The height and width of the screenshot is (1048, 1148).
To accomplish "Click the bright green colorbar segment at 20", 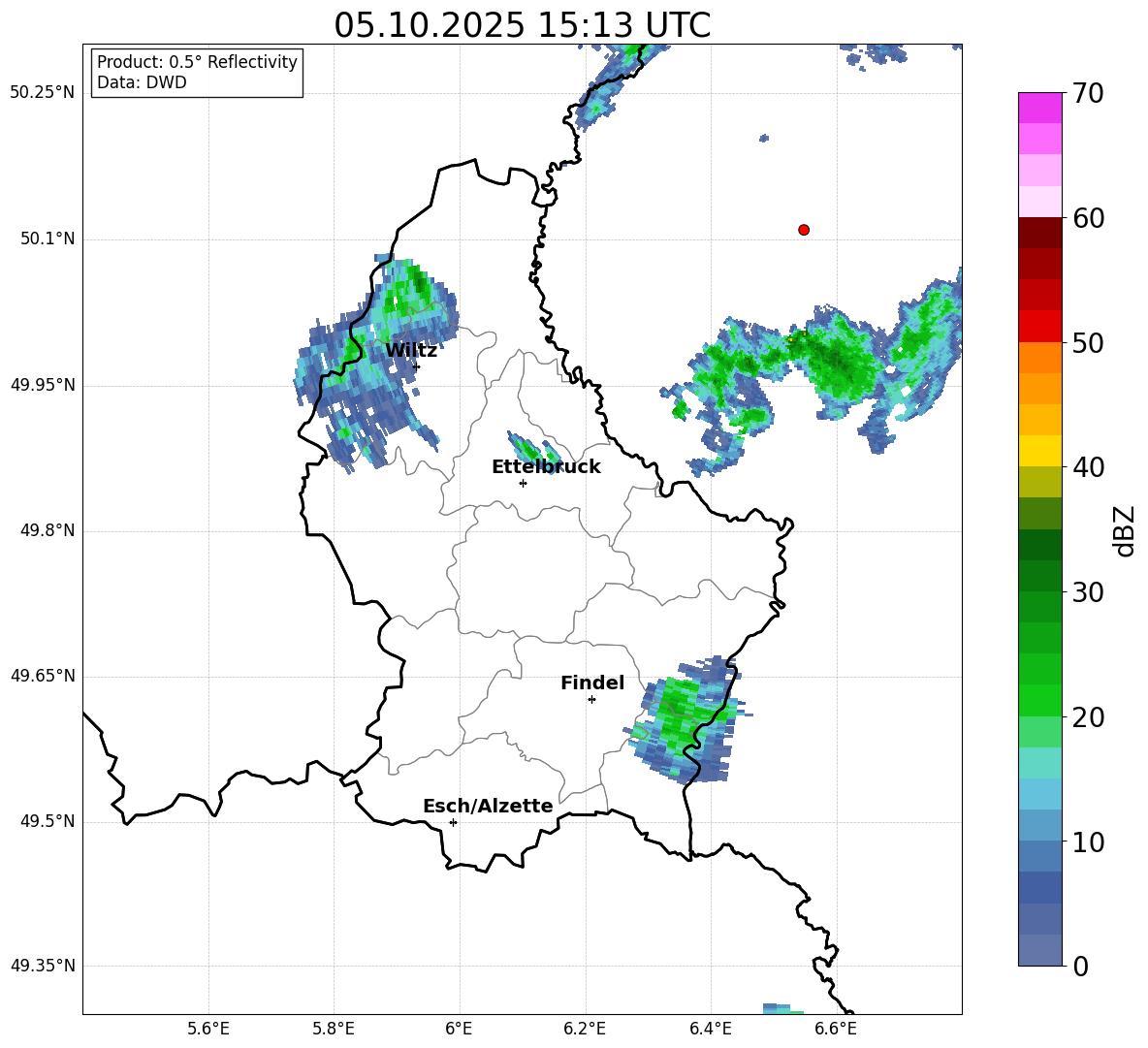I will point(1039,700).
